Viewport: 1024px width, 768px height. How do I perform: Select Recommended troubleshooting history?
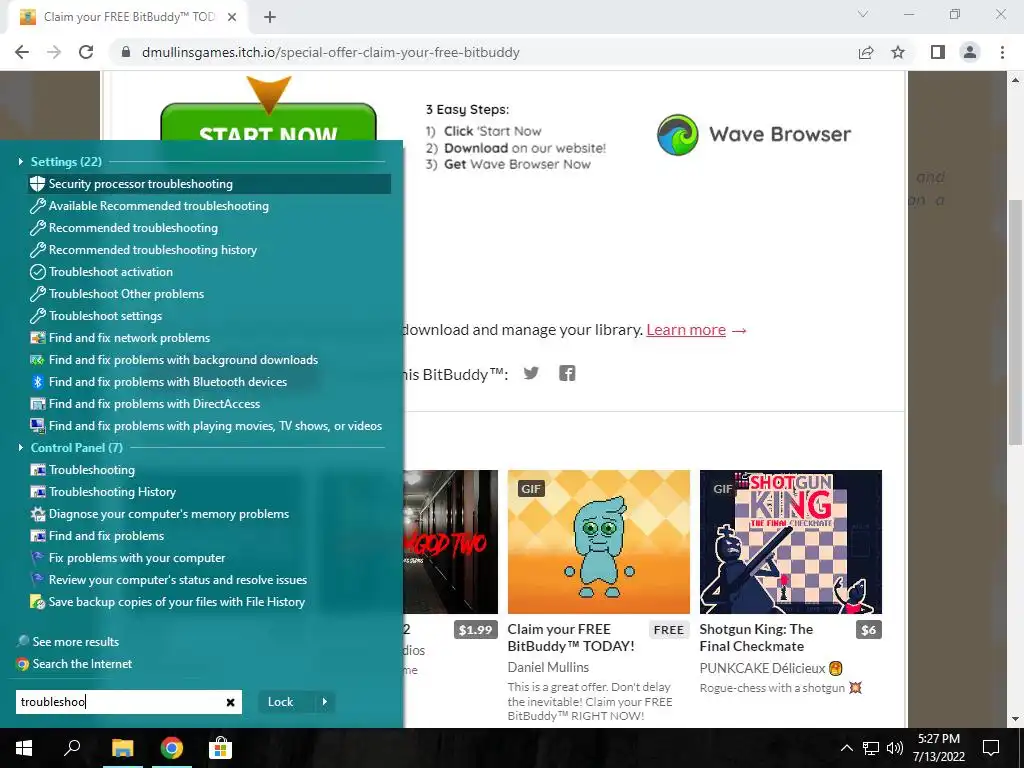pyautogui.click(x=152, y=250)
